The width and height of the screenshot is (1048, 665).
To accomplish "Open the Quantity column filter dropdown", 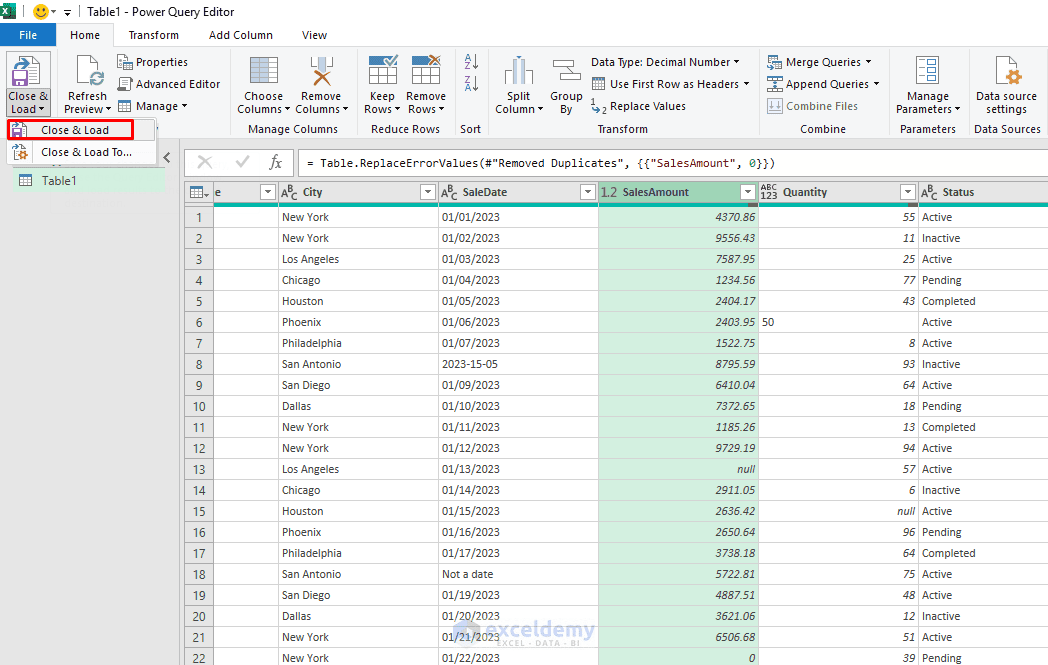I will tap(908, 192).
